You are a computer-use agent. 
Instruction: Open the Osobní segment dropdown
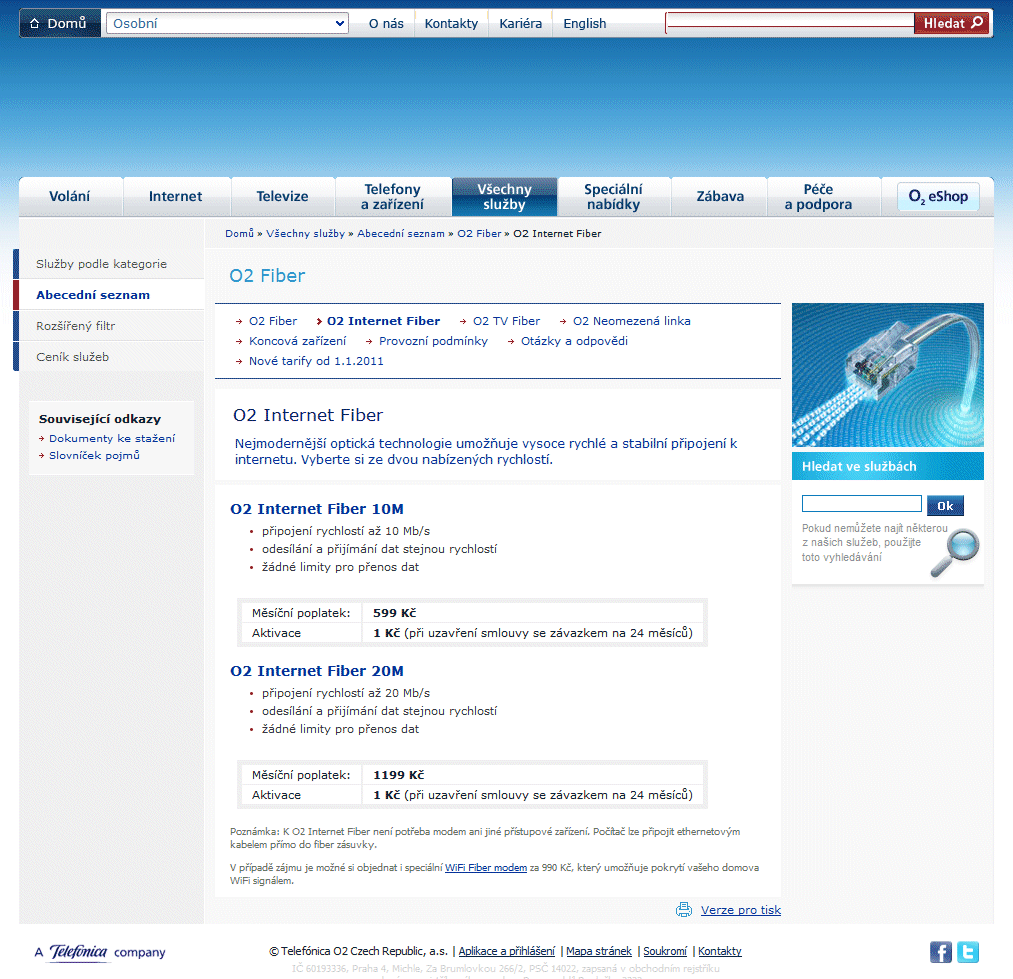pos(227,23)
